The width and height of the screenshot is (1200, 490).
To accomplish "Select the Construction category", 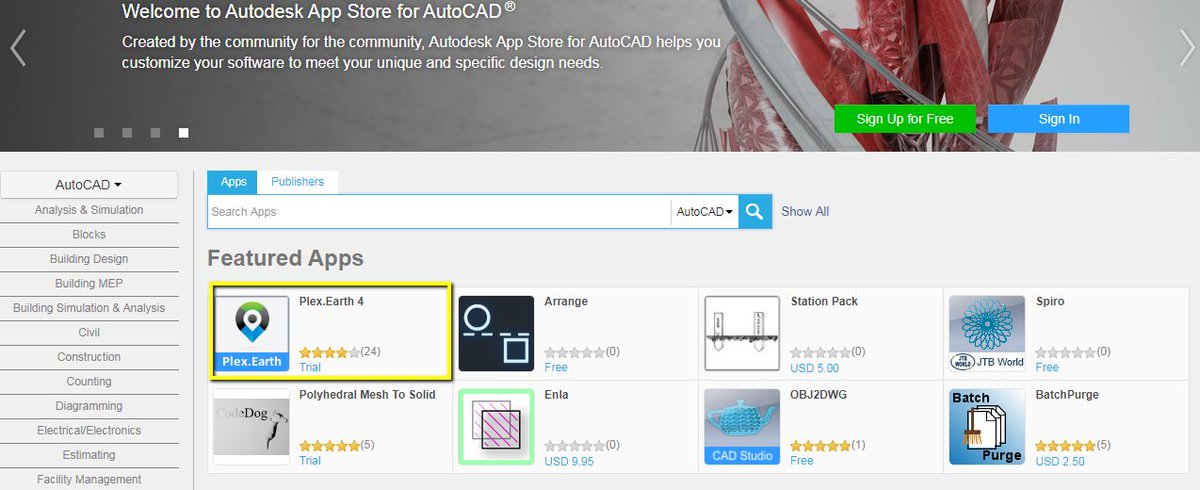I will click(89, 357).
